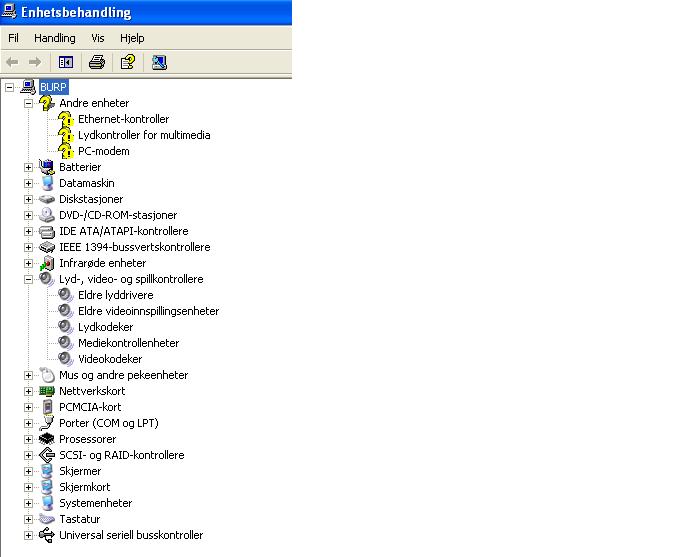The height and width of the screenshot is (557, 700).
Task: Select Andre enheter label
Action: pos(94,103)
